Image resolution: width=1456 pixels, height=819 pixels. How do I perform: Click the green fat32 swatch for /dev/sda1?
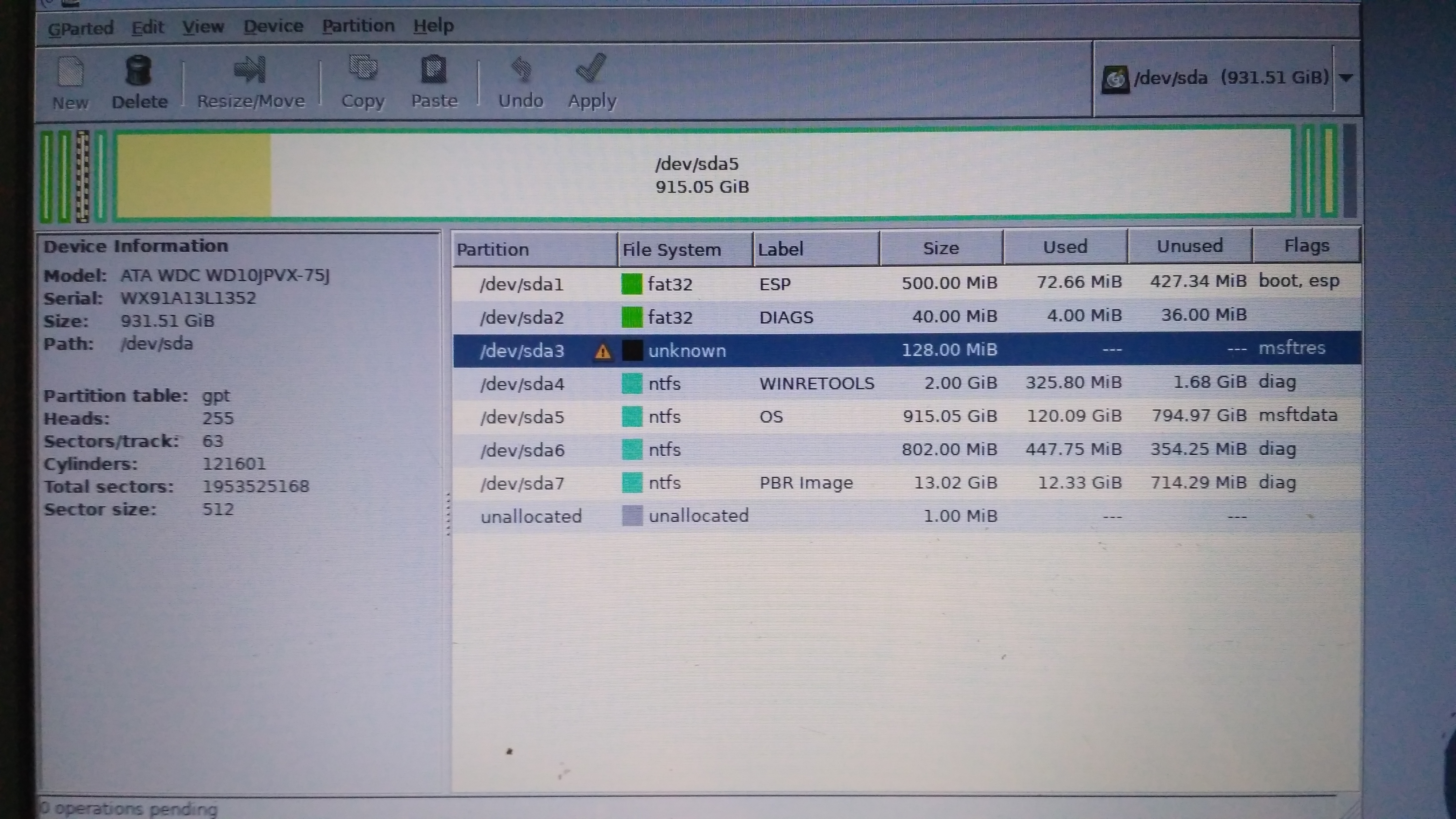click(631, 284)
